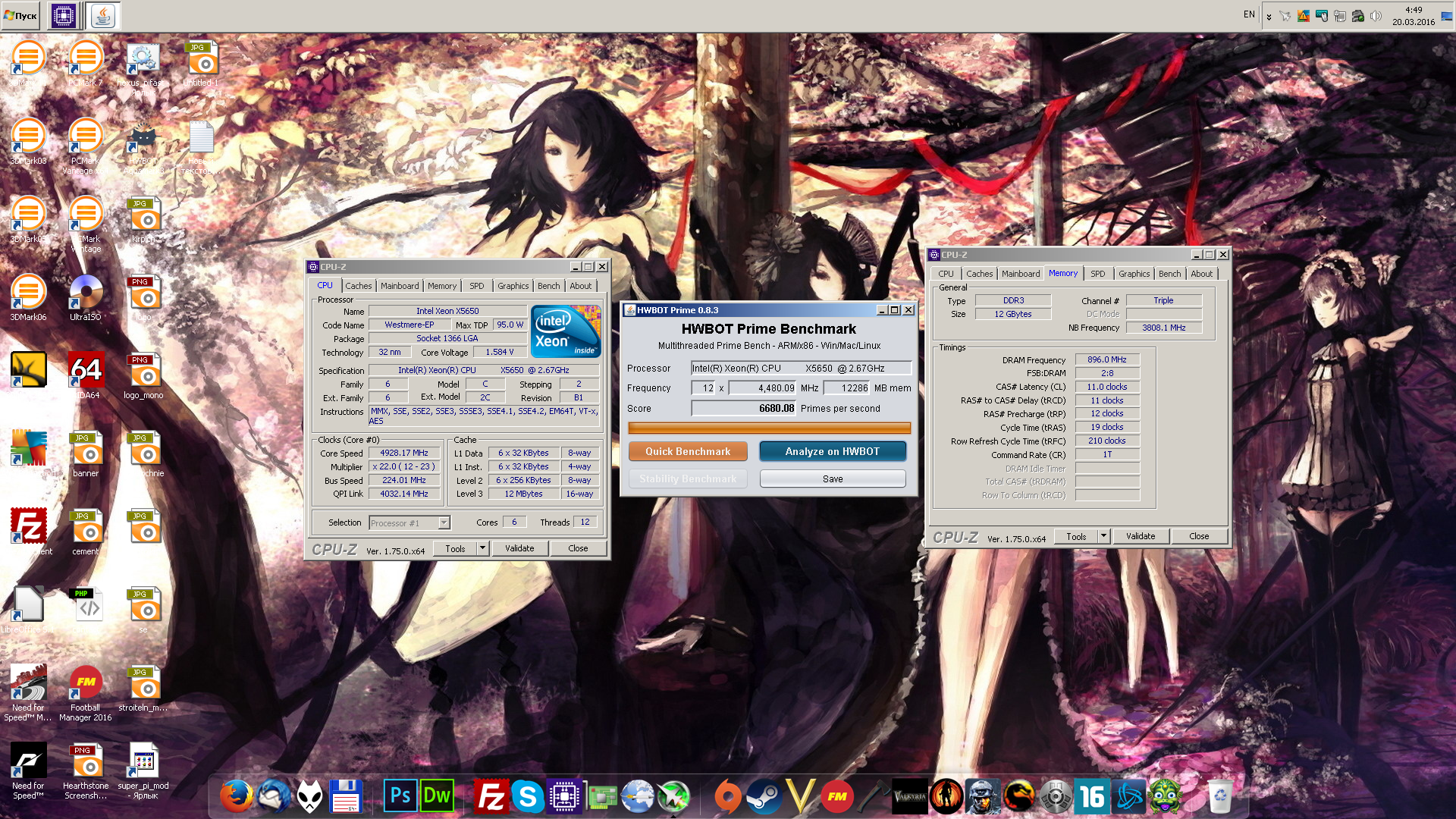Screen dimensions: 1456x819
Task: Open the PCMark 7 desktop shortcut
Action: (x=86, y=62)
